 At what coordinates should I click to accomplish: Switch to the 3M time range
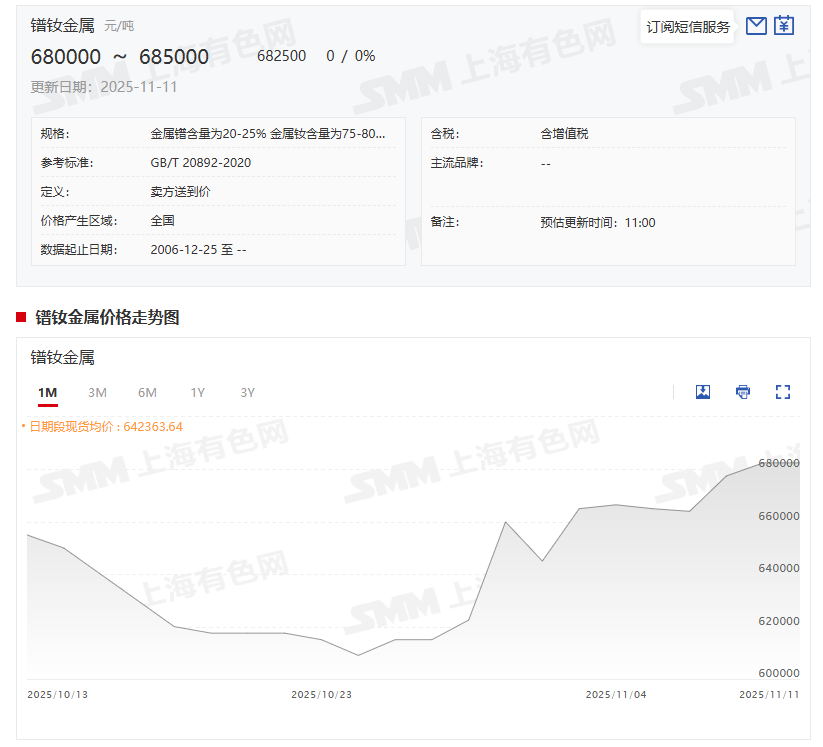coord(97,393)
